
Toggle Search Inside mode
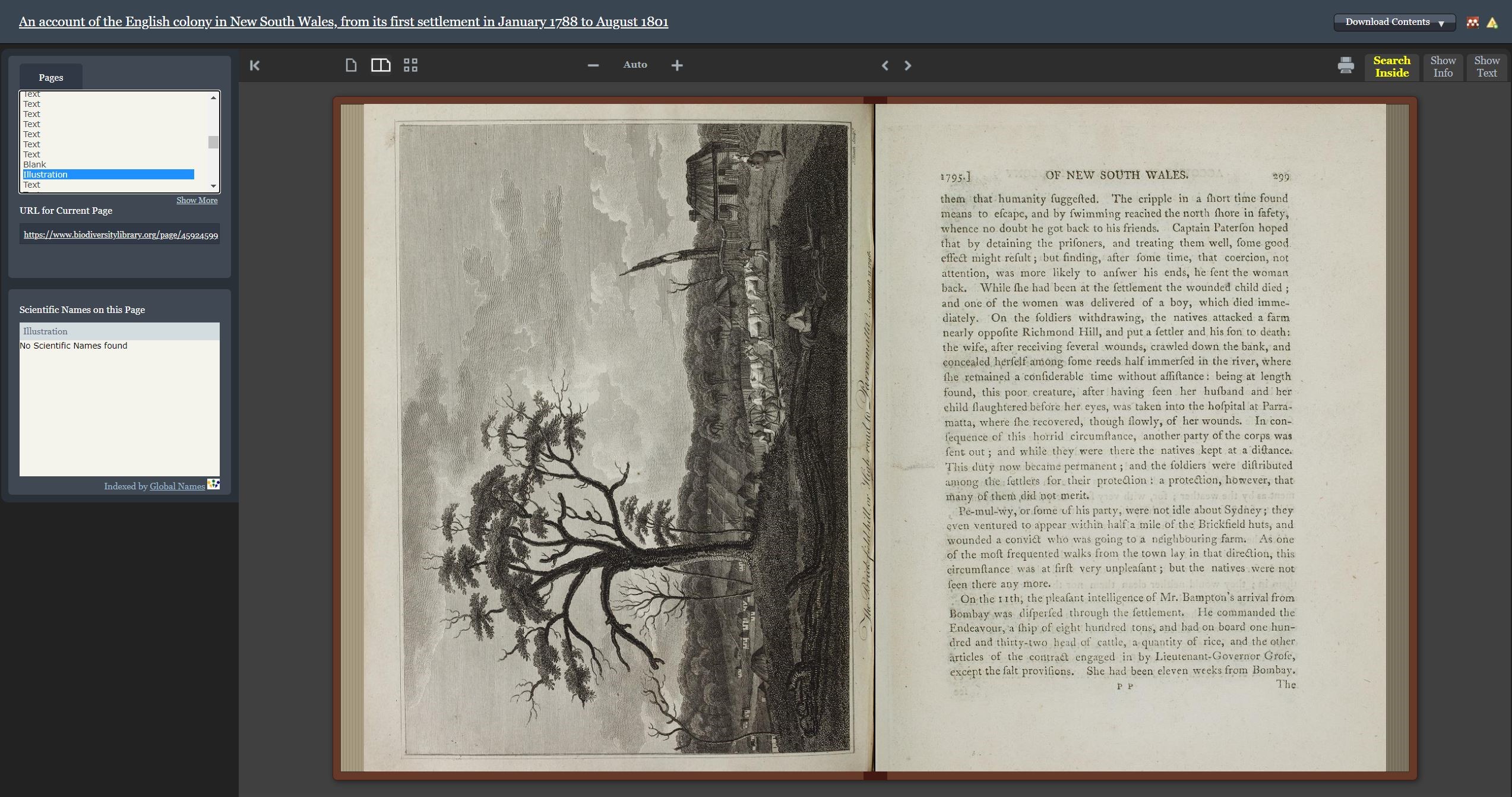coord(1392,67)
